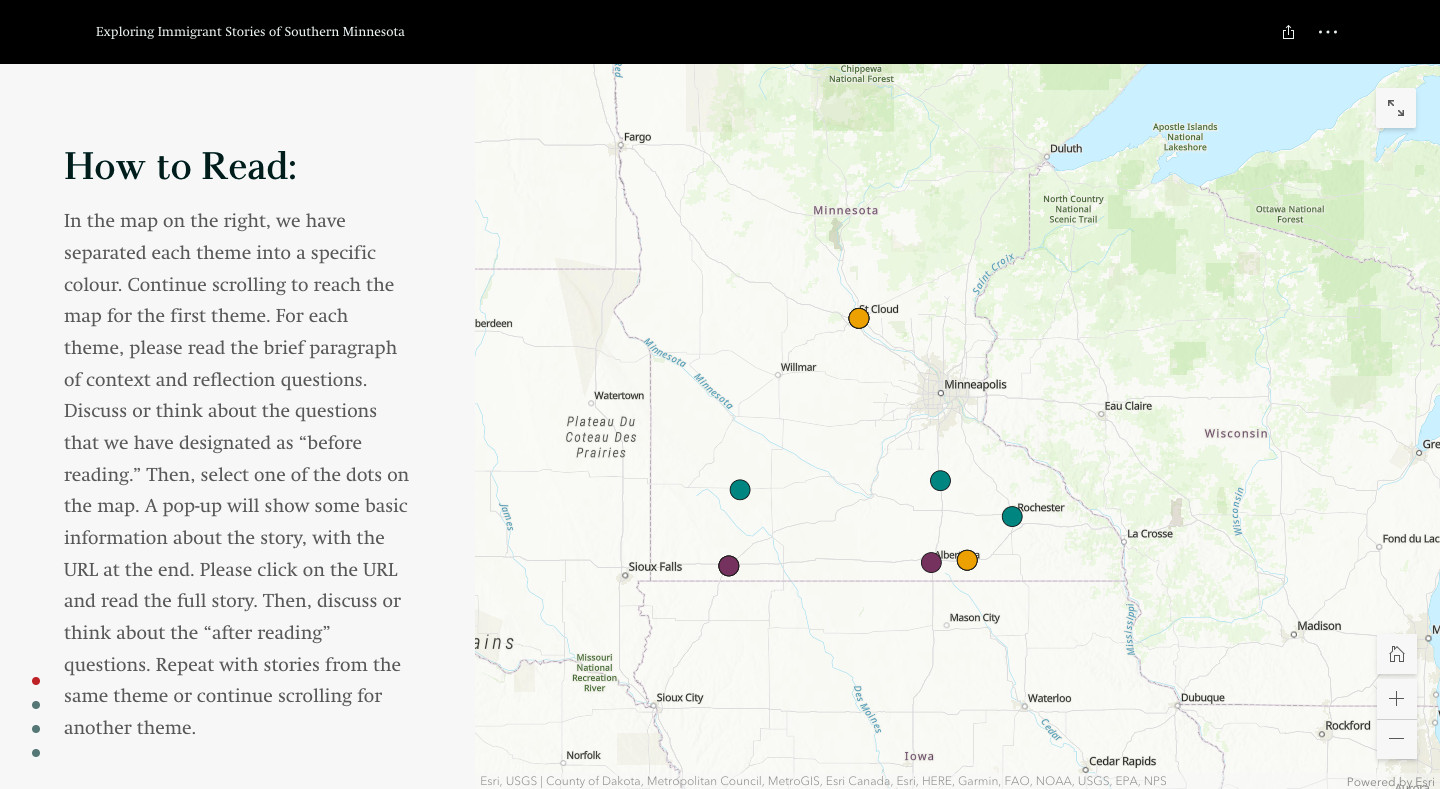1440x789 pixels.
Task: Select the orange marker near Albert Lea
Action: 967,560
